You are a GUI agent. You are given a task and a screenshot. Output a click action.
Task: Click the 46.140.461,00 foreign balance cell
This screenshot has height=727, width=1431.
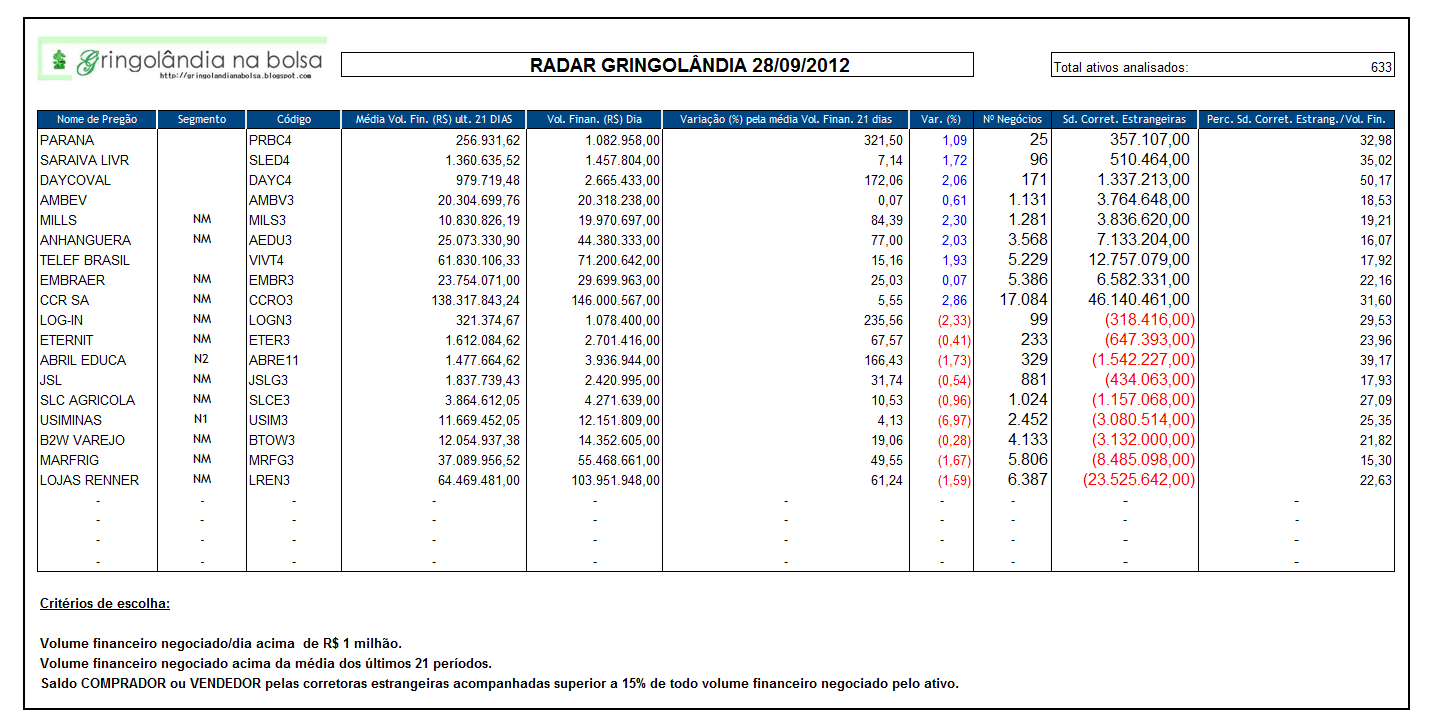1138,299
